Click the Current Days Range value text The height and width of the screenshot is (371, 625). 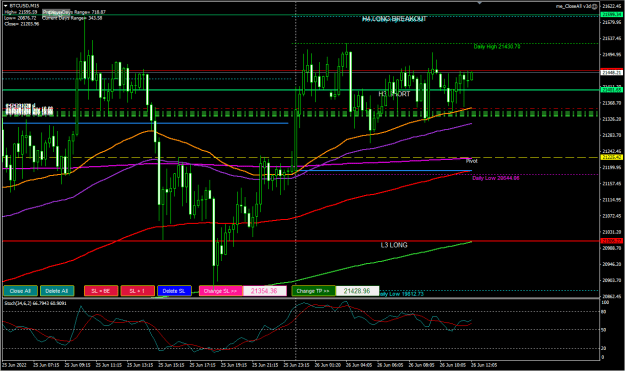pos(72,18)
